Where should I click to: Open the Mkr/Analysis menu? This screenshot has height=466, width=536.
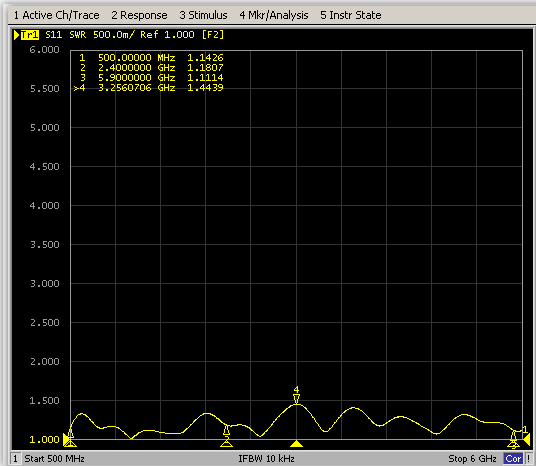tap(274, 15)
